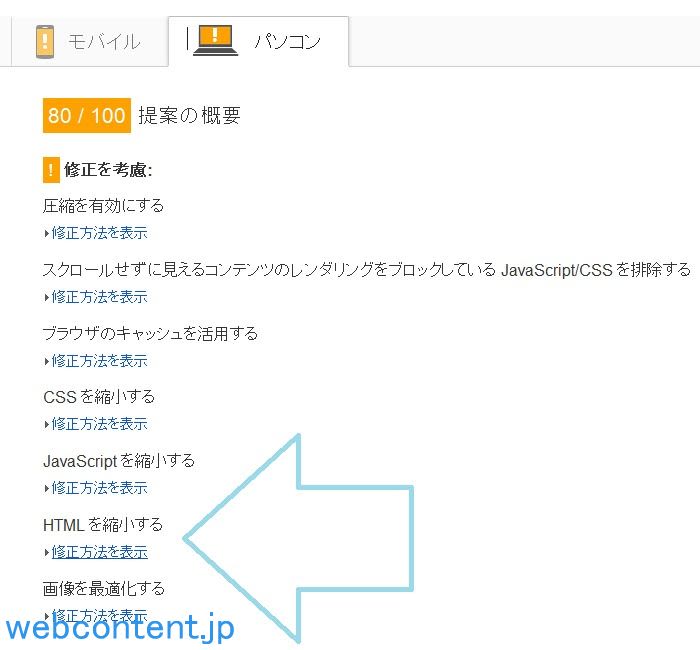Click the 提案の概要 heading text
This screenshot has height=650, width=700.
pyautogui.click(x=189, y=115)
